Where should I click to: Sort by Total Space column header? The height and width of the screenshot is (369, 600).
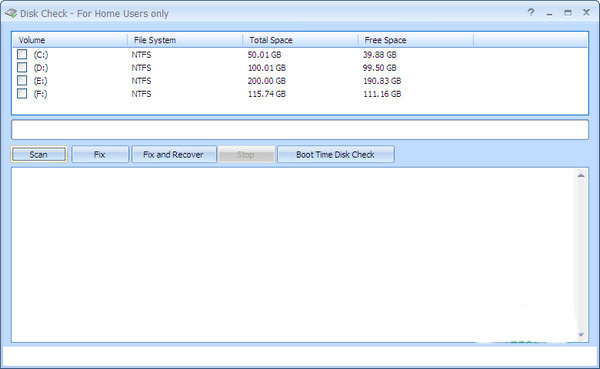point(300,40)
